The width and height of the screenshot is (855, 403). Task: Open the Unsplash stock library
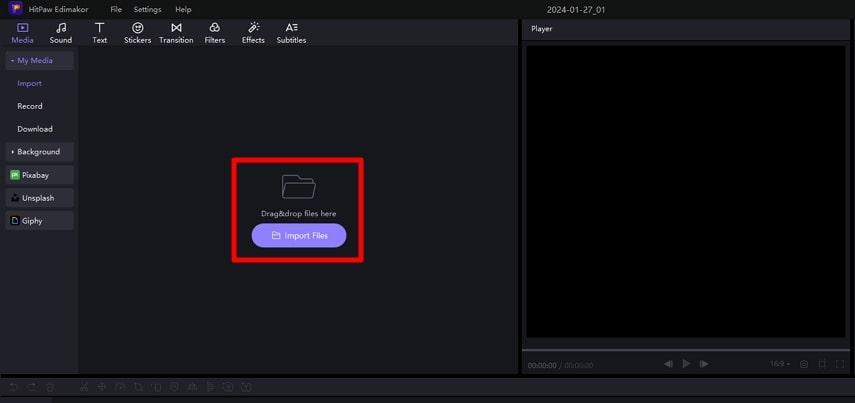point(40,198)
